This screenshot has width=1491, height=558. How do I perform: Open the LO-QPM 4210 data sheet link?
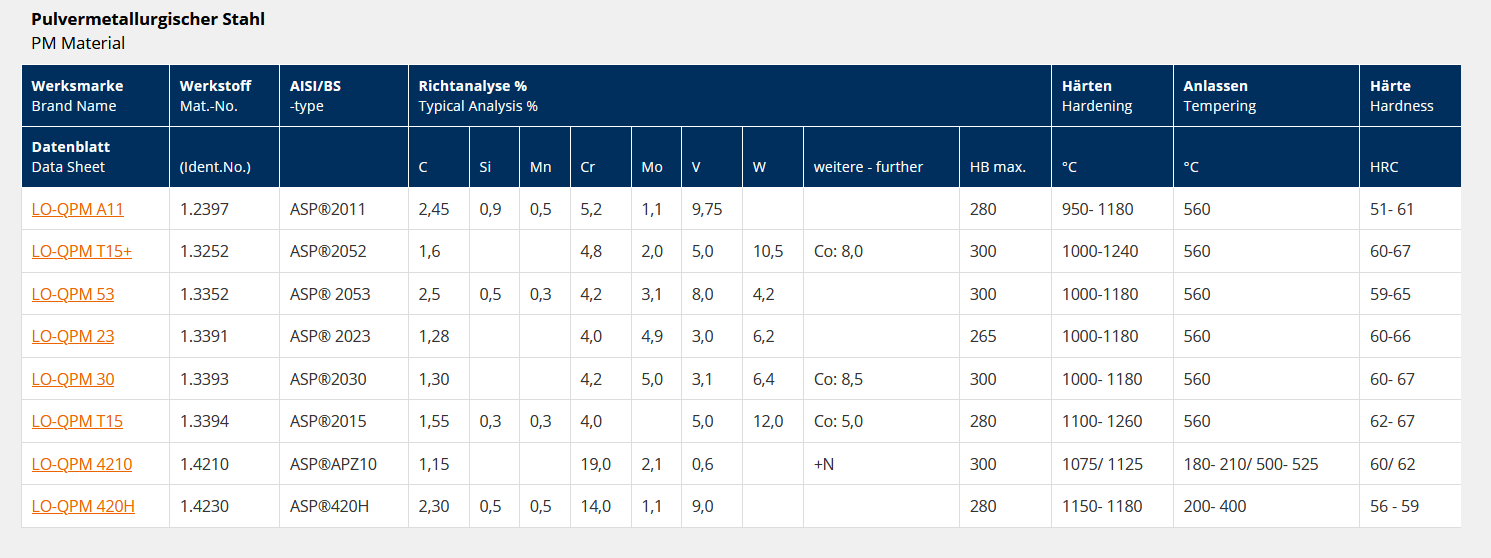[82, 464]
